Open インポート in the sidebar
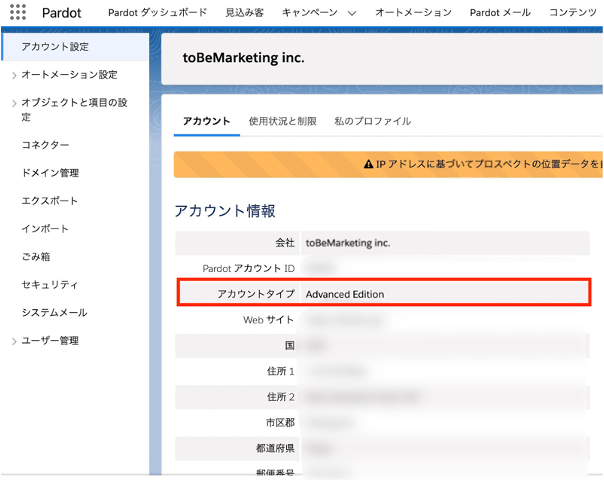This screenshot has width=604, height=481. click(45, 229)
